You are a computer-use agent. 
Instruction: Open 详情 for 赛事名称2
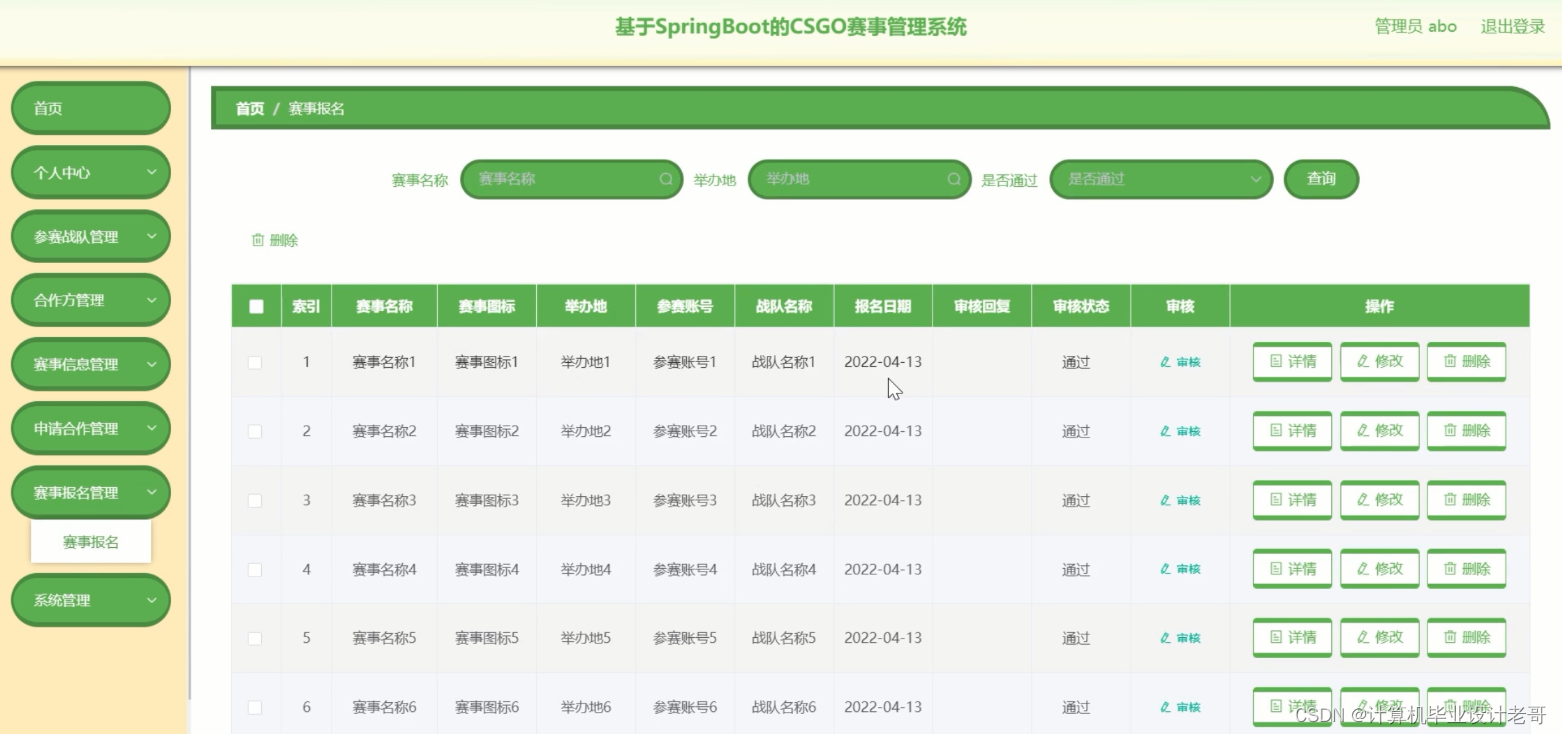tap(1292, 431)
